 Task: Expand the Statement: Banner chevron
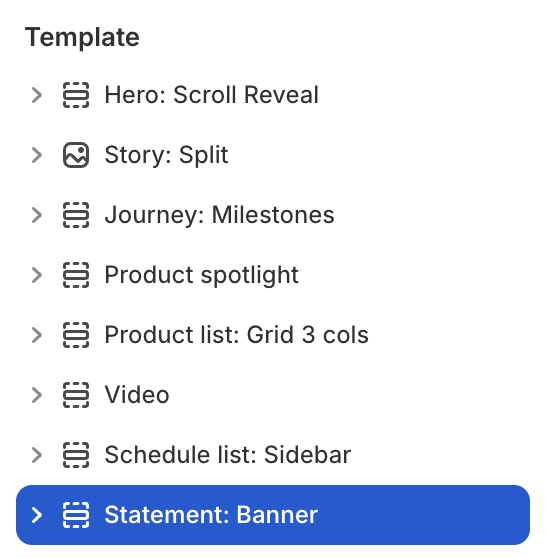coord(37,515)
